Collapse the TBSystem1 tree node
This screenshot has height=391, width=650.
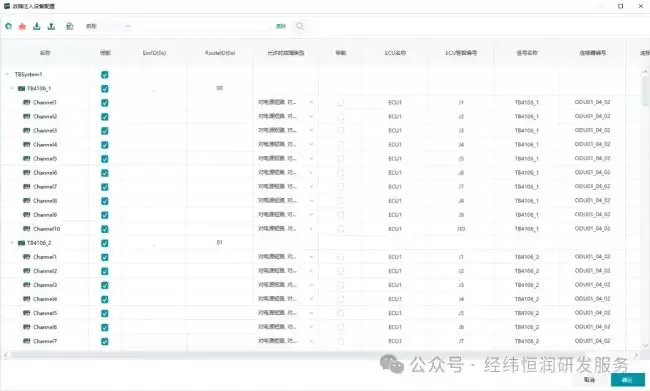point(7,75)
